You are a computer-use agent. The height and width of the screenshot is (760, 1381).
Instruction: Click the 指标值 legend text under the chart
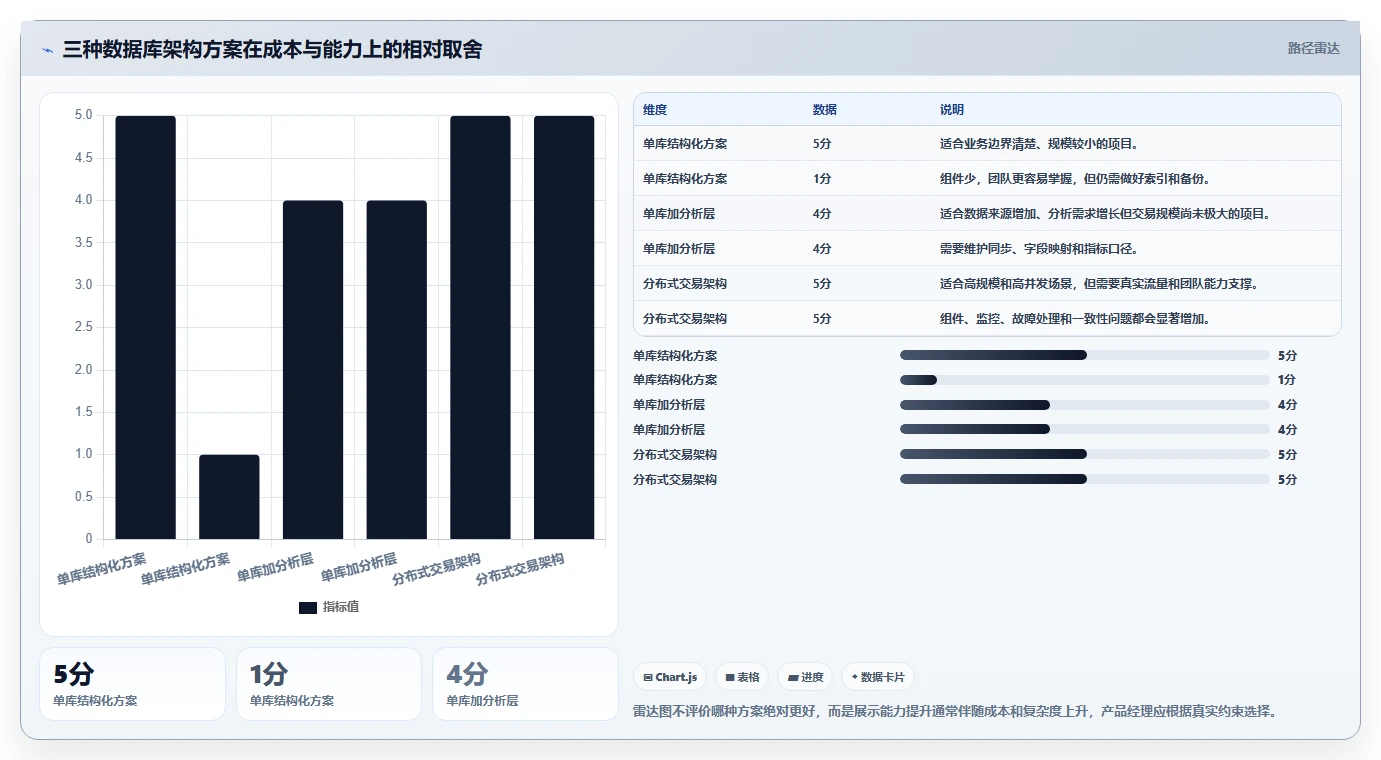341,608
